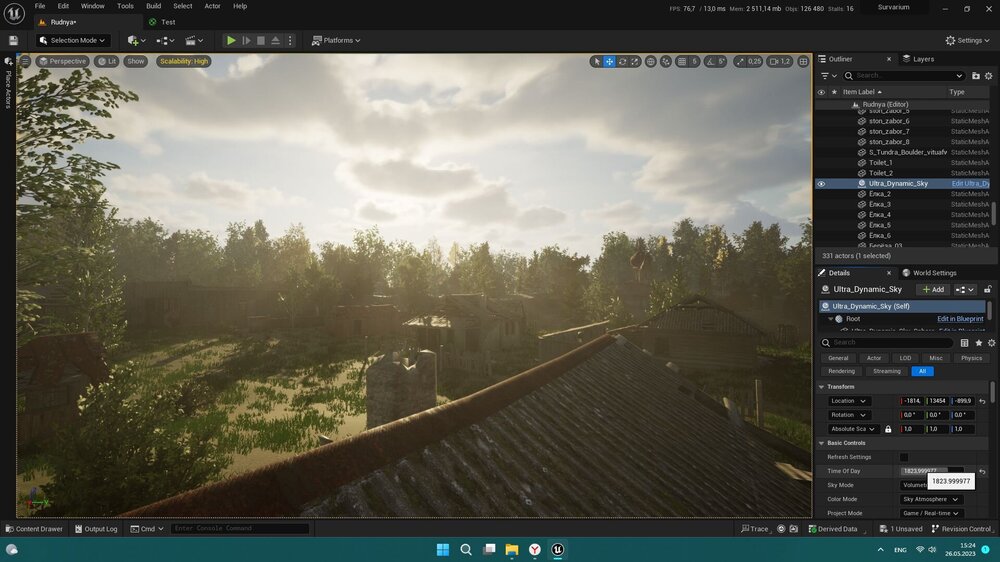Toggle the lock scale ratio padlock
The height and width of the screenshot is (562, 1000).
pyautogui.click(x=888, y=429)
